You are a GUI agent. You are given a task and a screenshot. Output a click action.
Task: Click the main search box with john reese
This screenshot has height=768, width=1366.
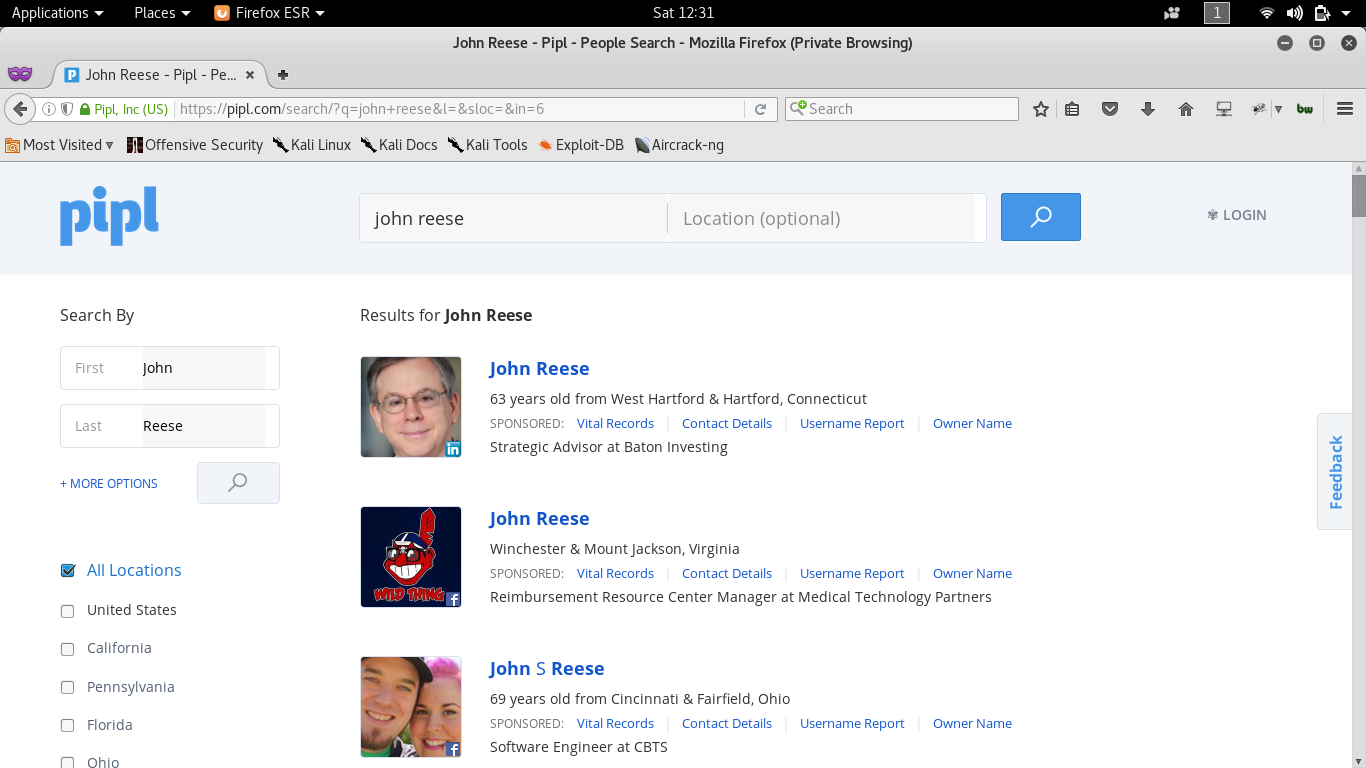(513, 218)
